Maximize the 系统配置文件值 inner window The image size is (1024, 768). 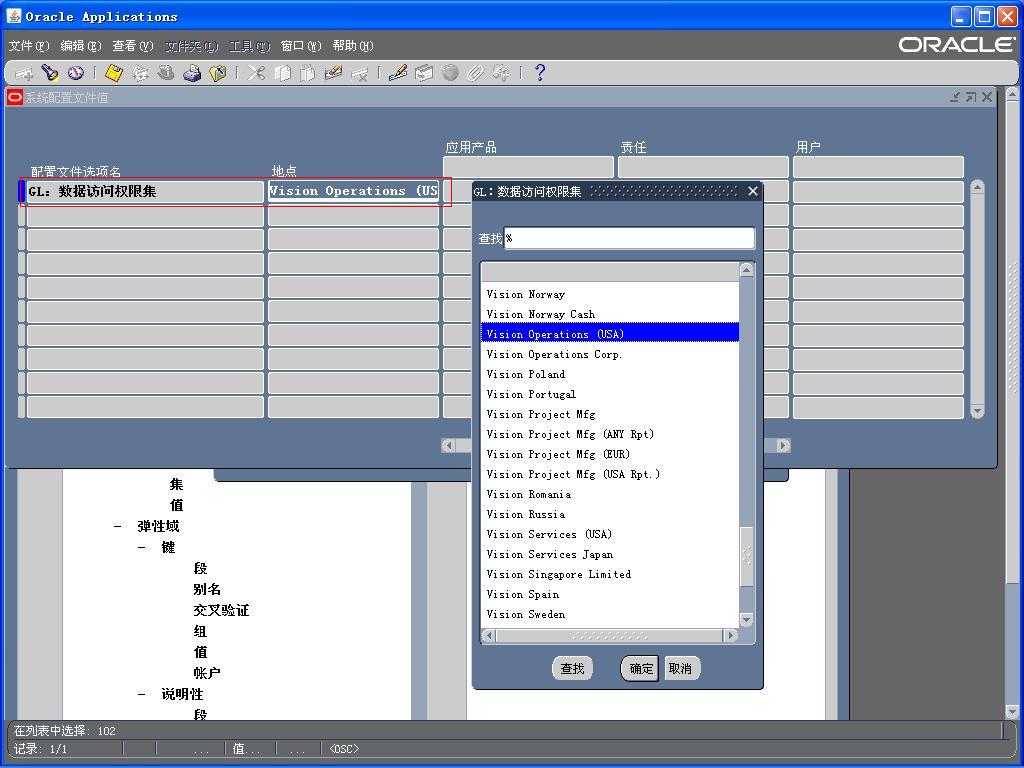(971, 97)
